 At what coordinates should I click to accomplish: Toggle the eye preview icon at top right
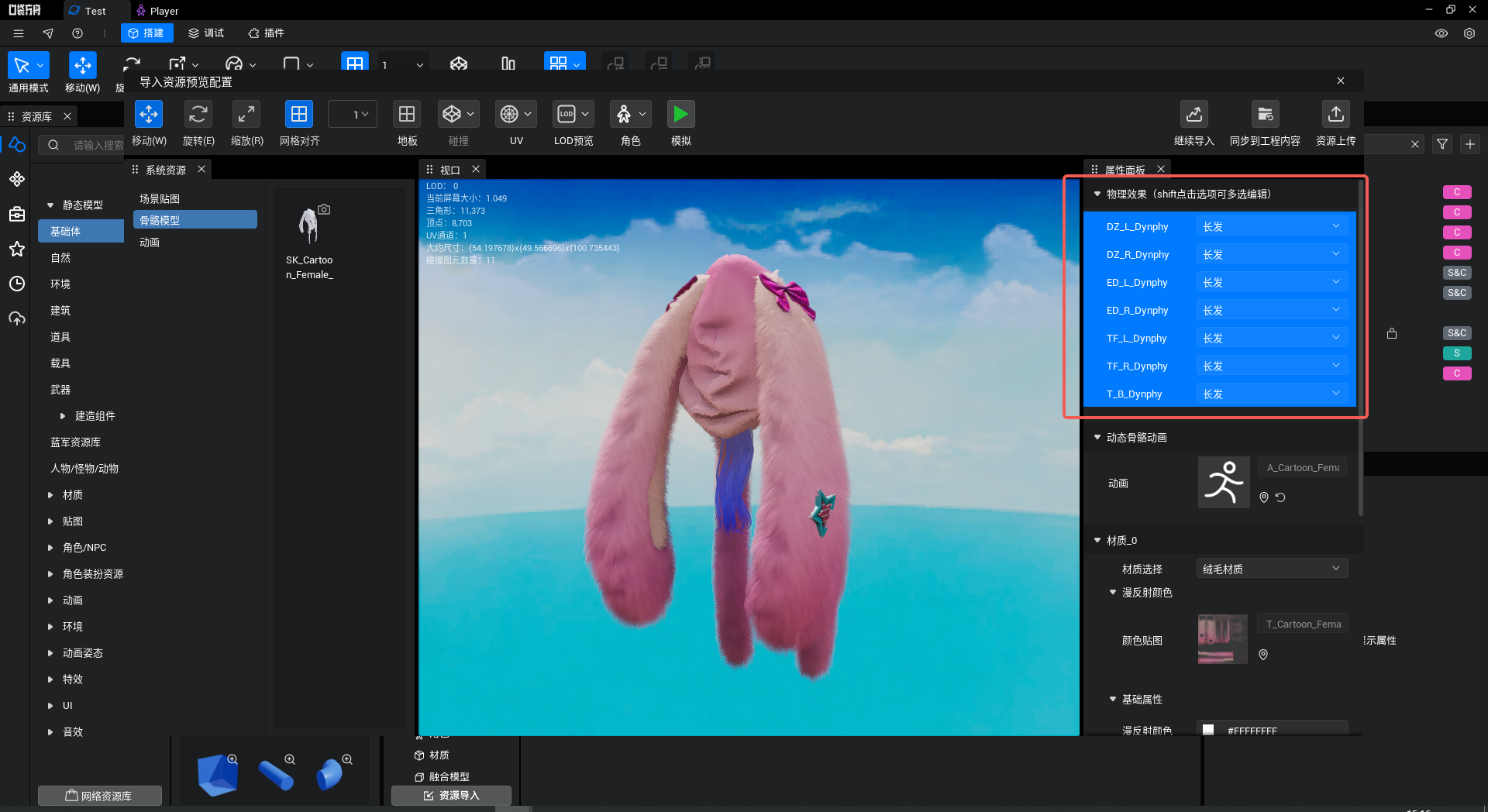click(x=1441, y=33)
